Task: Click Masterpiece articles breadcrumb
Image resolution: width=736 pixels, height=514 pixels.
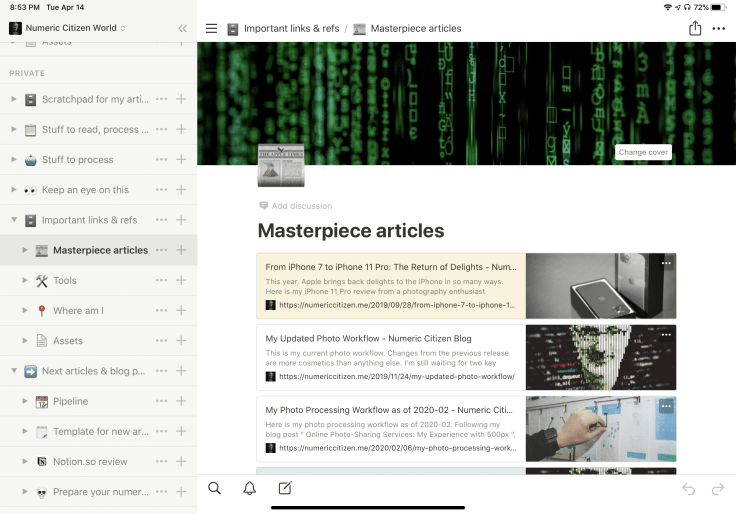Action: click(407, 29)
